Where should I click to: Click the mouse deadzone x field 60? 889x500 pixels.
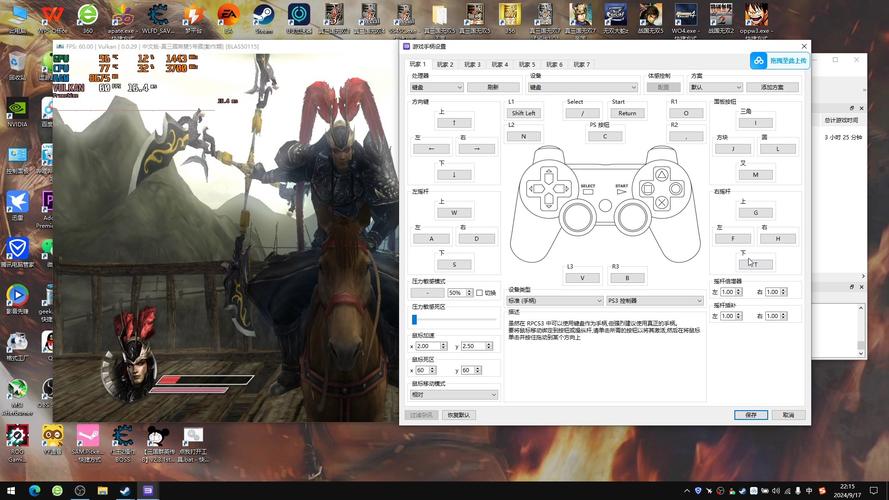(426, 370)
